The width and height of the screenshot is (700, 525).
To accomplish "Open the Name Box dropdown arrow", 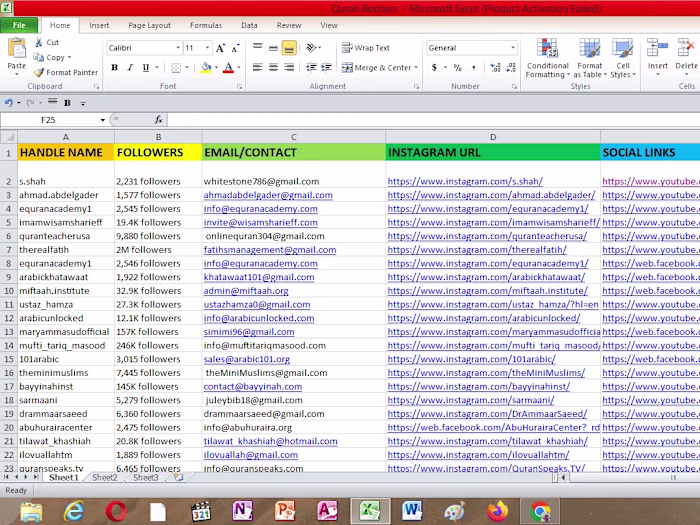I will tap(102, 120).
